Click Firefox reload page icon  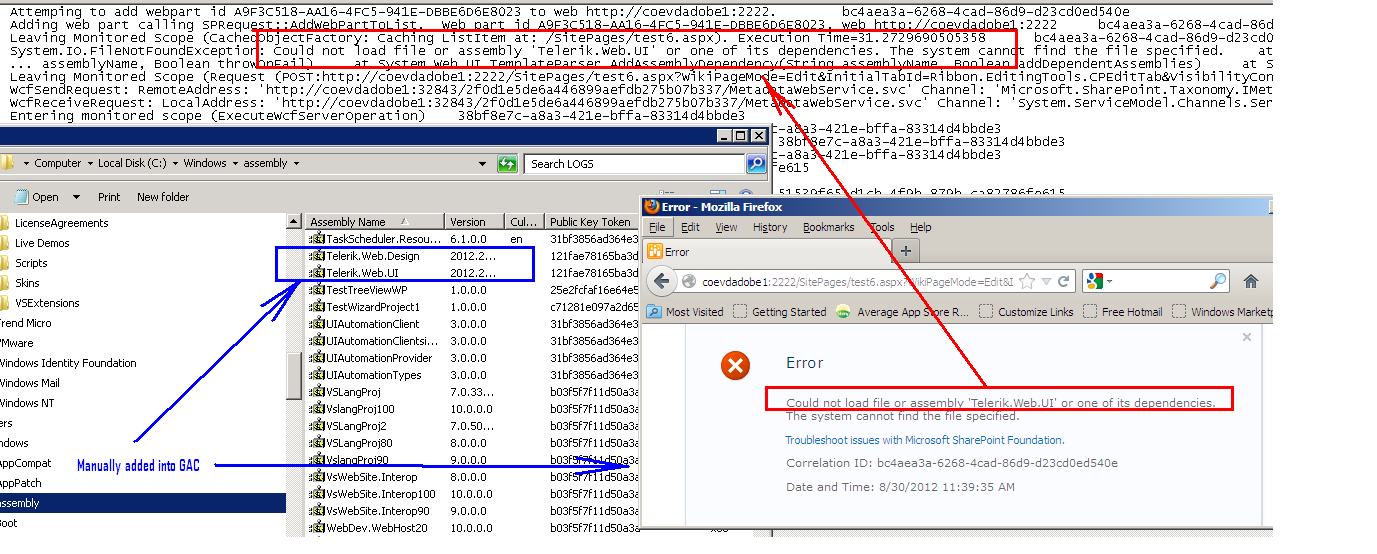pyautogui.click(x=1065, y=282)
